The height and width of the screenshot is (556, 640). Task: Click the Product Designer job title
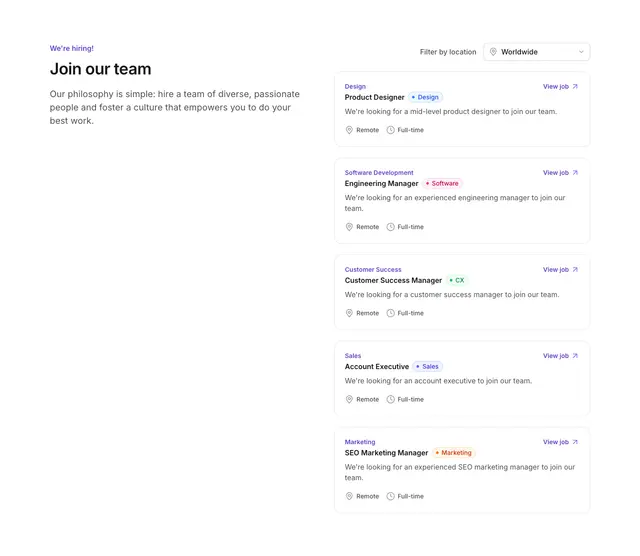(374, 97)
